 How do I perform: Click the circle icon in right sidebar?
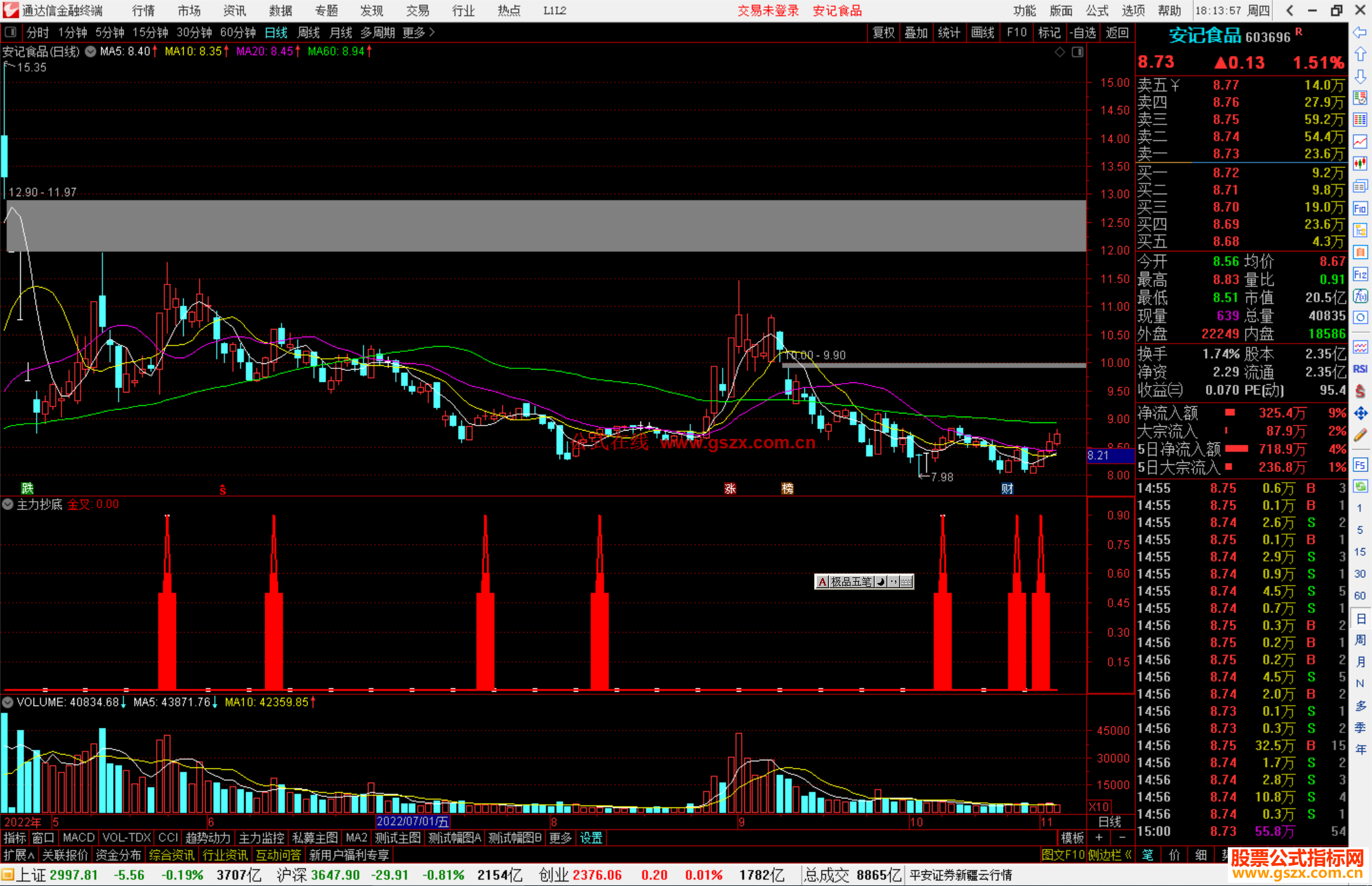tap(1359, 318)
